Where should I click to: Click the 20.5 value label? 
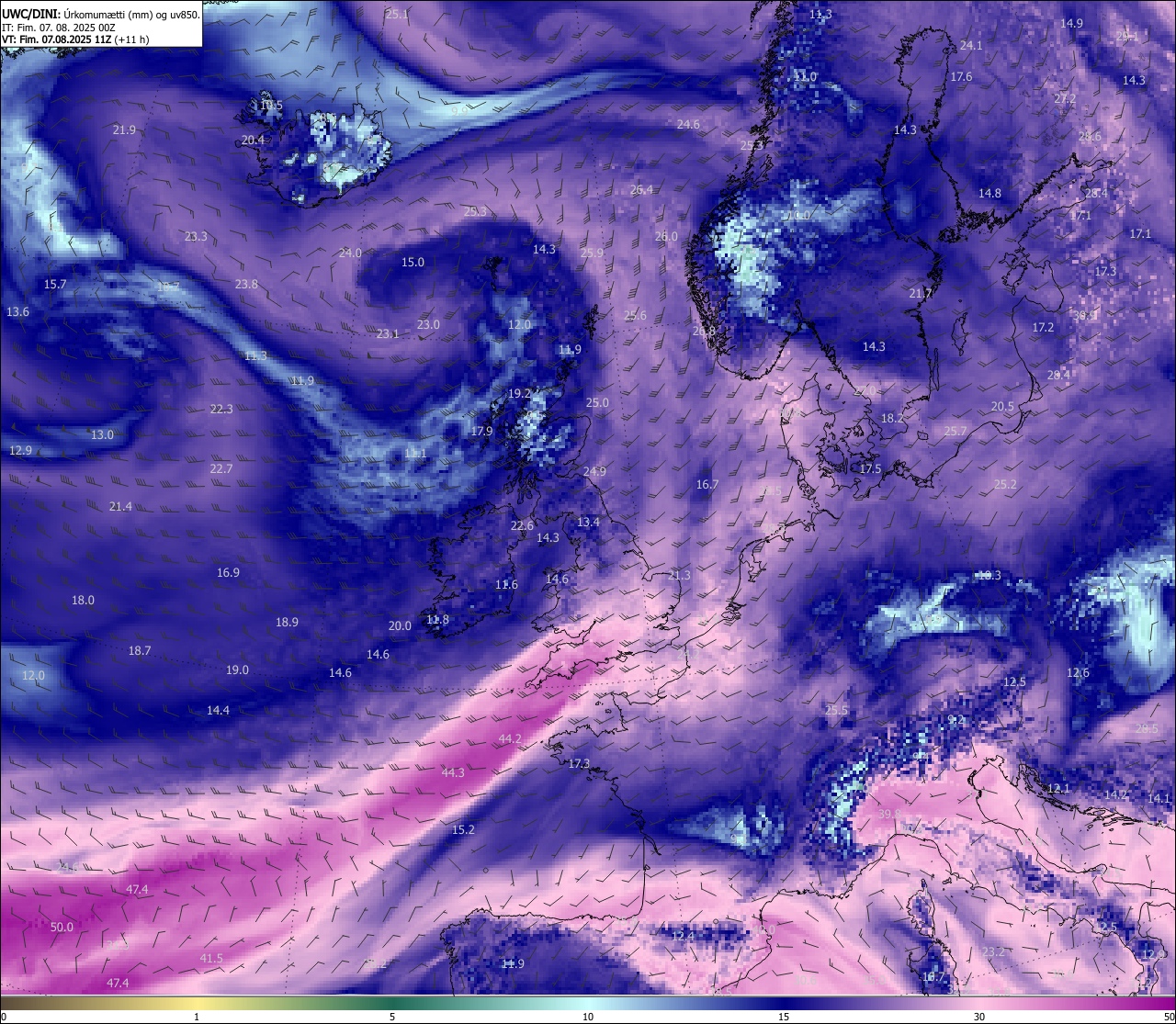pyautogui.click(x=1002, y=407)
